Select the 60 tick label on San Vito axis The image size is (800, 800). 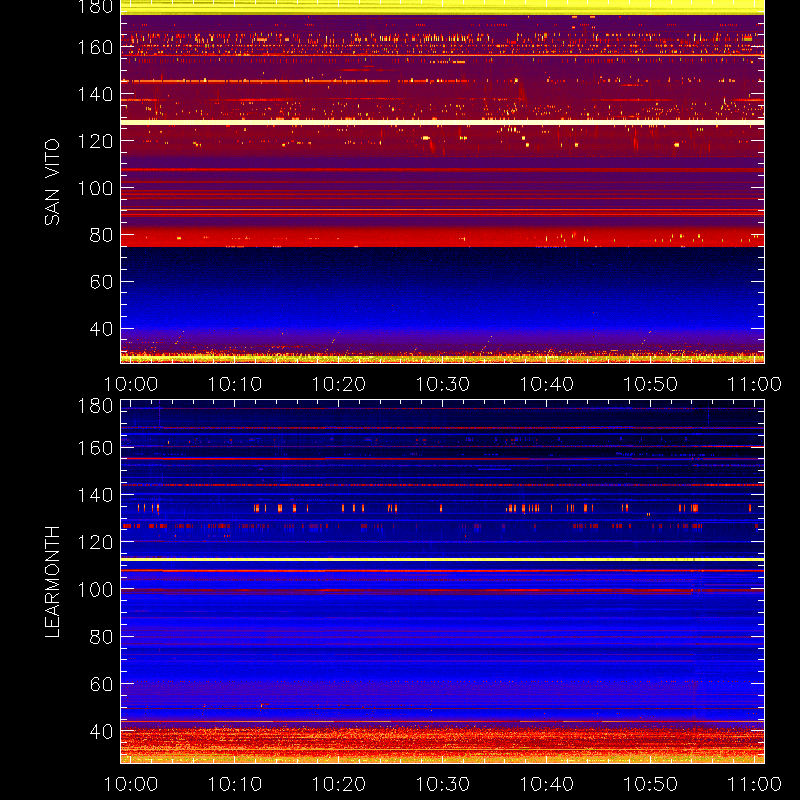pyautogui.click(x=101, y=282)
